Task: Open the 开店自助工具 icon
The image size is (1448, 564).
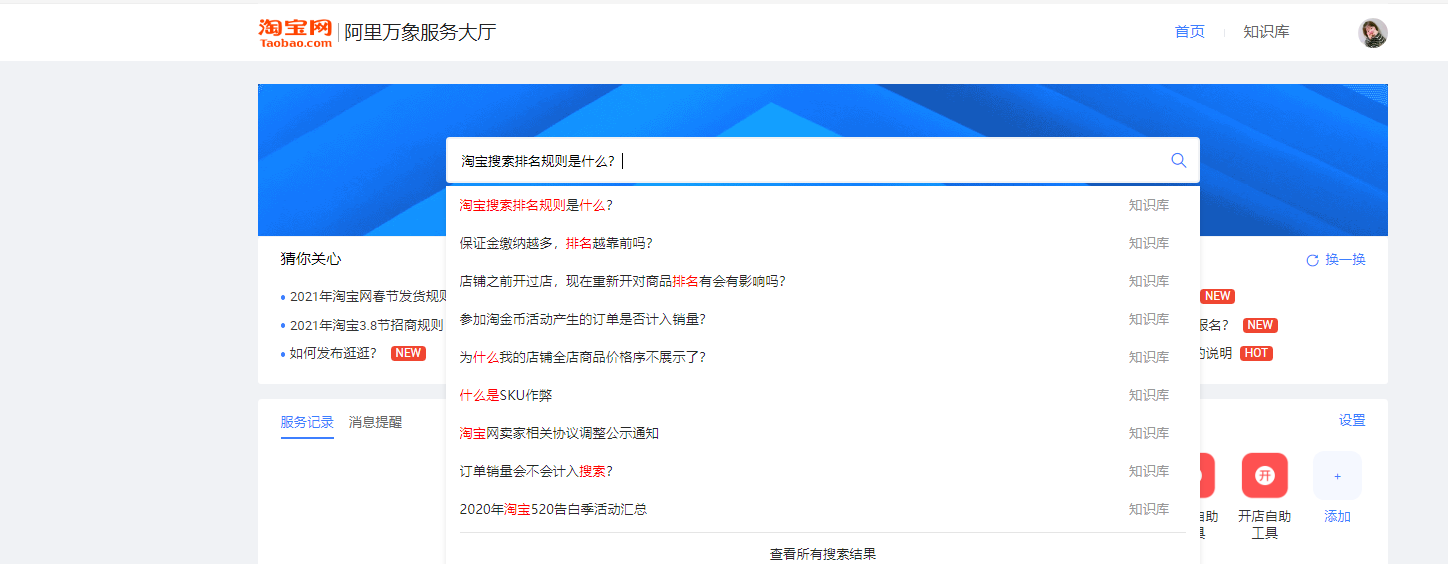Action: point(1264,476)
